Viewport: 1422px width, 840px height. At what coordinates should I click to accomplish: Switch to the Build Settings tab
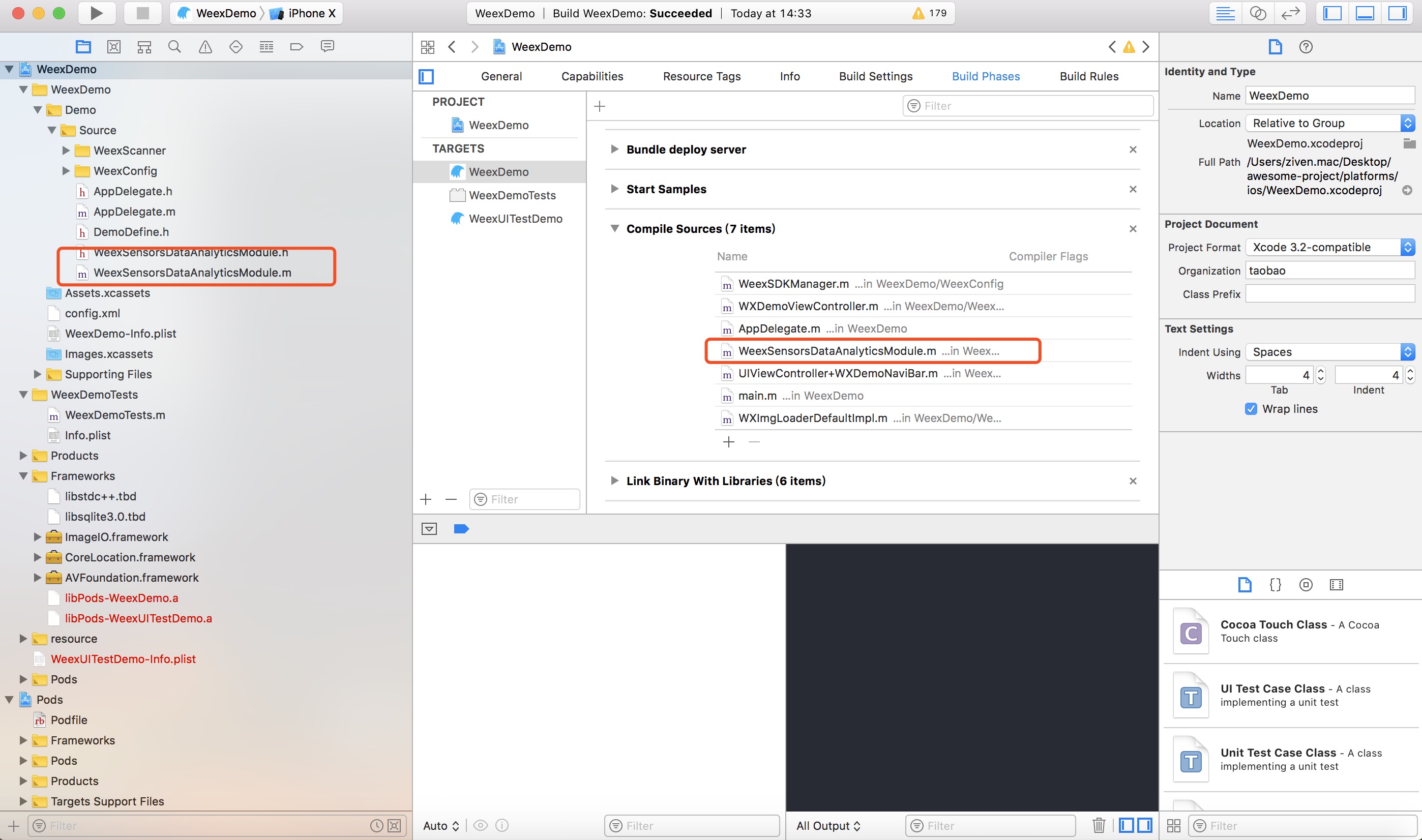point(876,76)
